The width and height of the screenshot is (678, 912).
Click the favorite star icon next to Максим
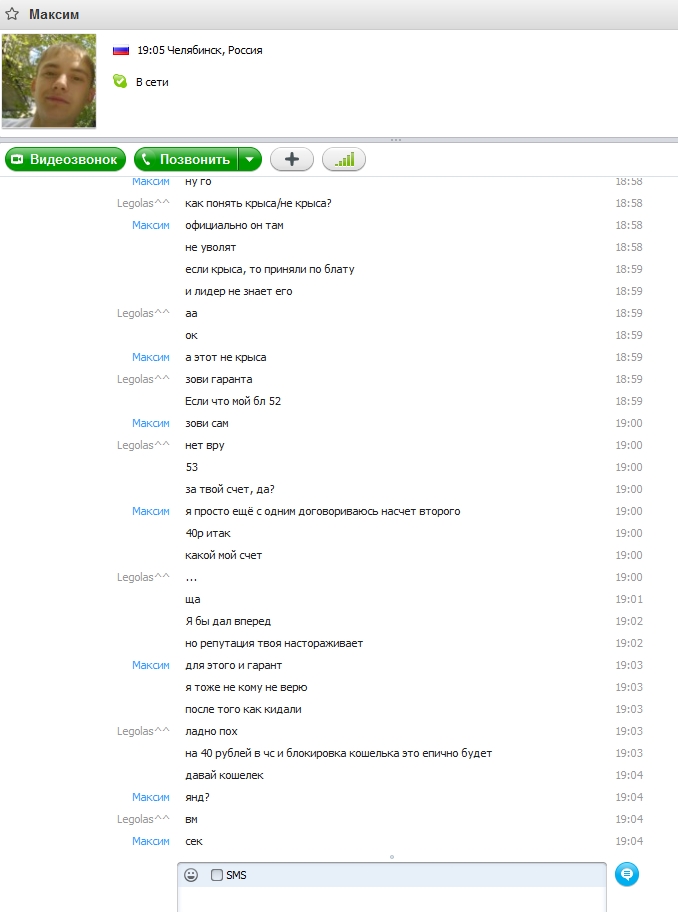coord(12,14)
